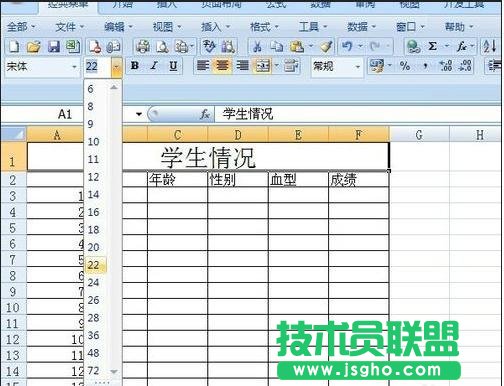The height and width of the screenshot is (386, 504).
Task: Click the New workbook icon
Action: click(x=14, y=47)
